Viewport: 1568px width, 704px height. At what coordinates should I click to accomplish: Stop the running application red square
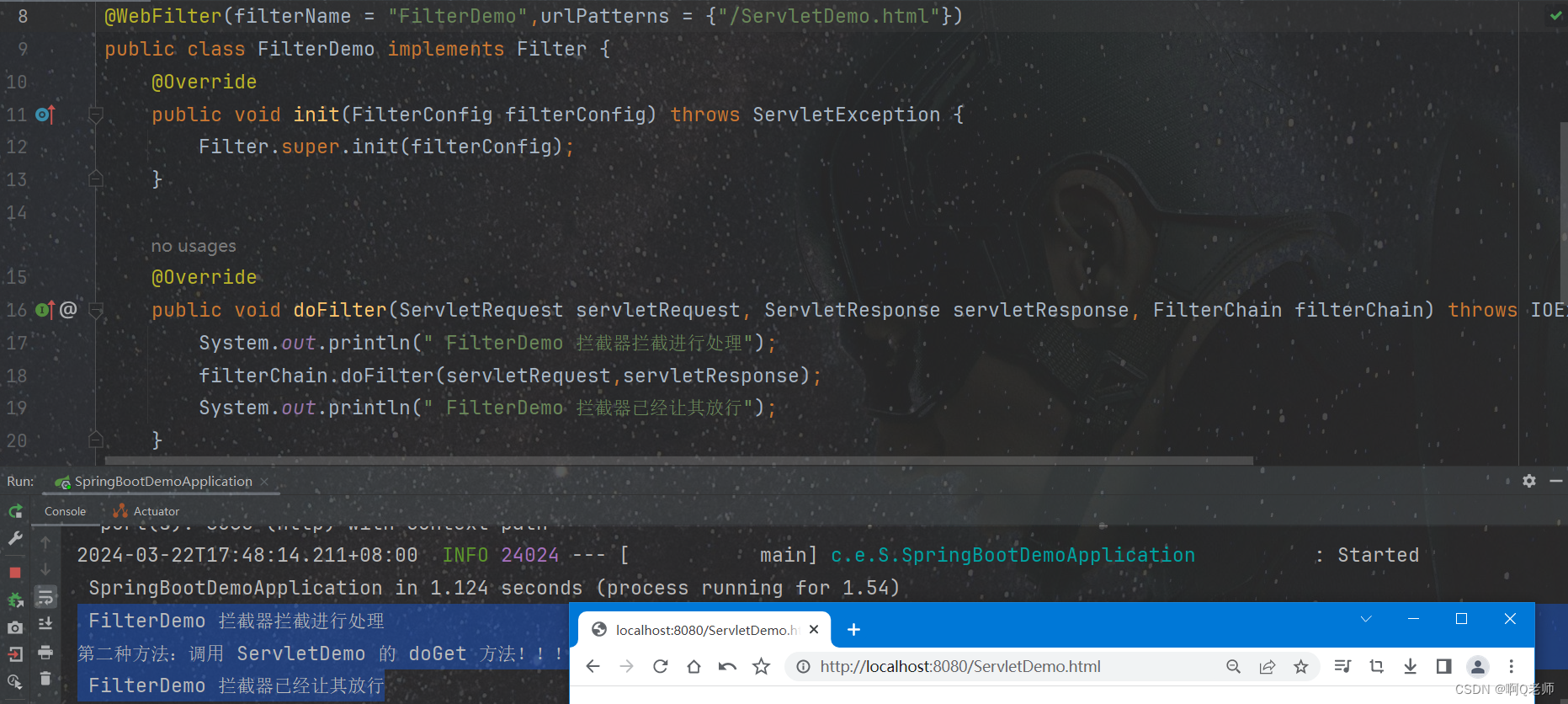[15, 572]
